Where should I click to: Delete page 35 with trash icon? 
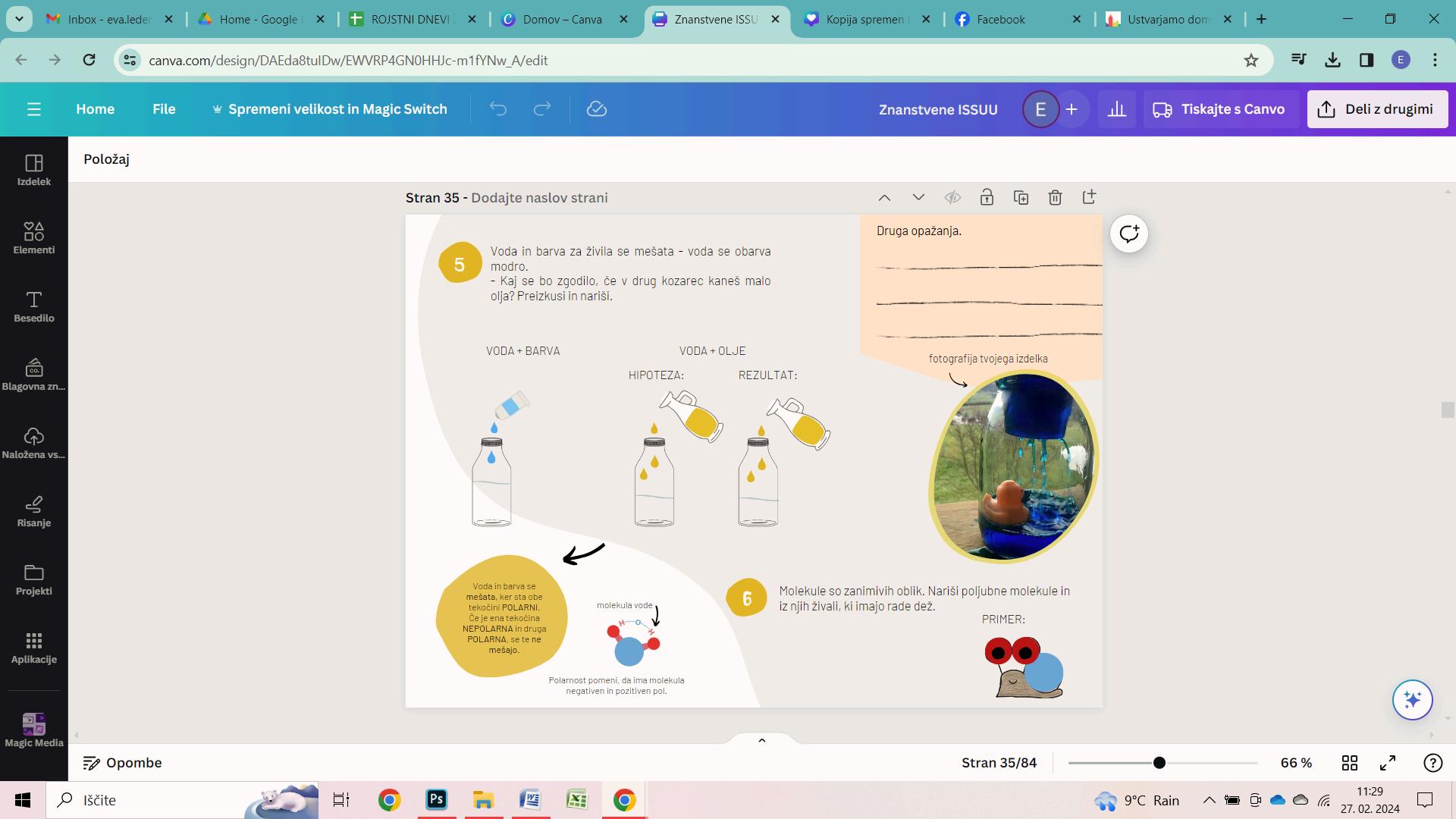[x=1055, y=198]
